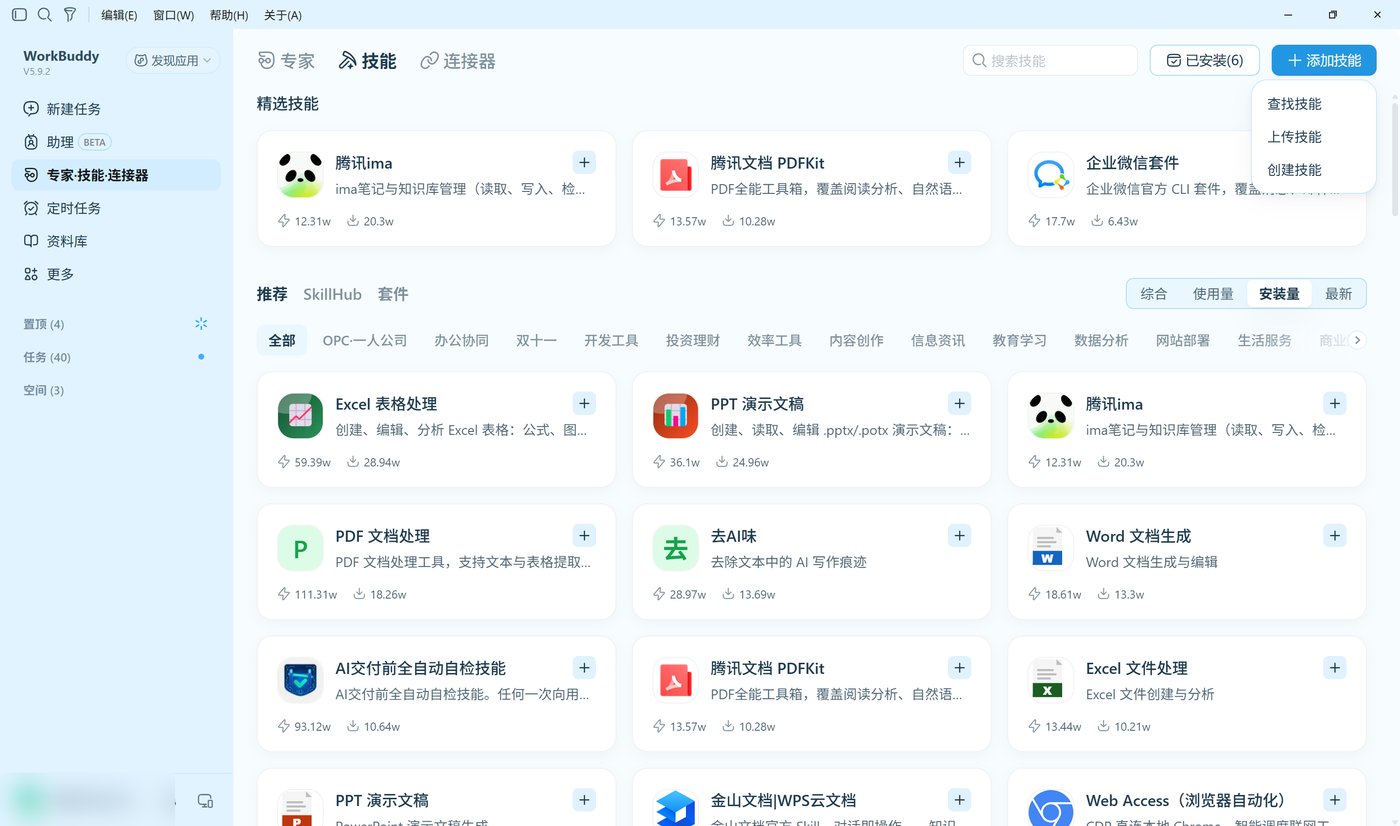Click the 去AI味 green icon
1400x826 pixels.
(x=675, y=548)
